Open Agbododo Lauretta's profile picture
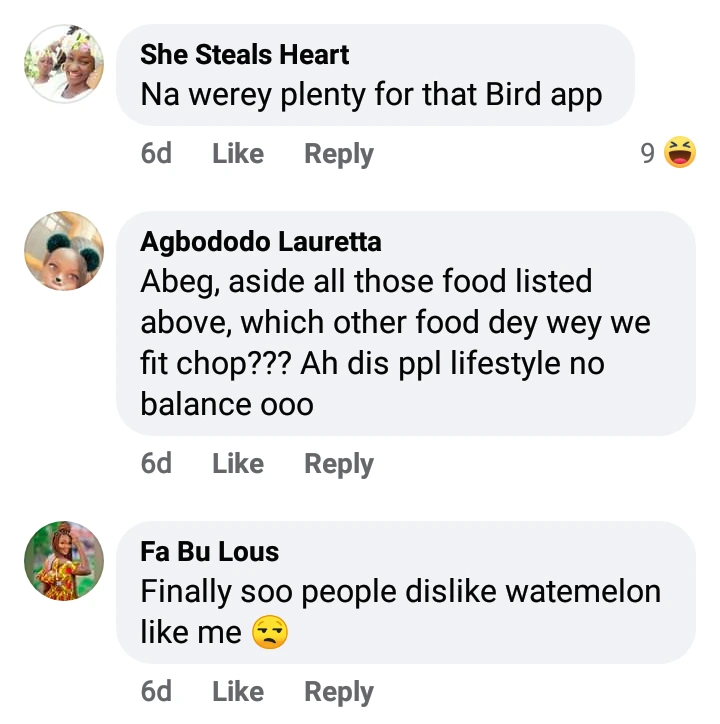The image size is (720, 724). click(x=64, y=251)
